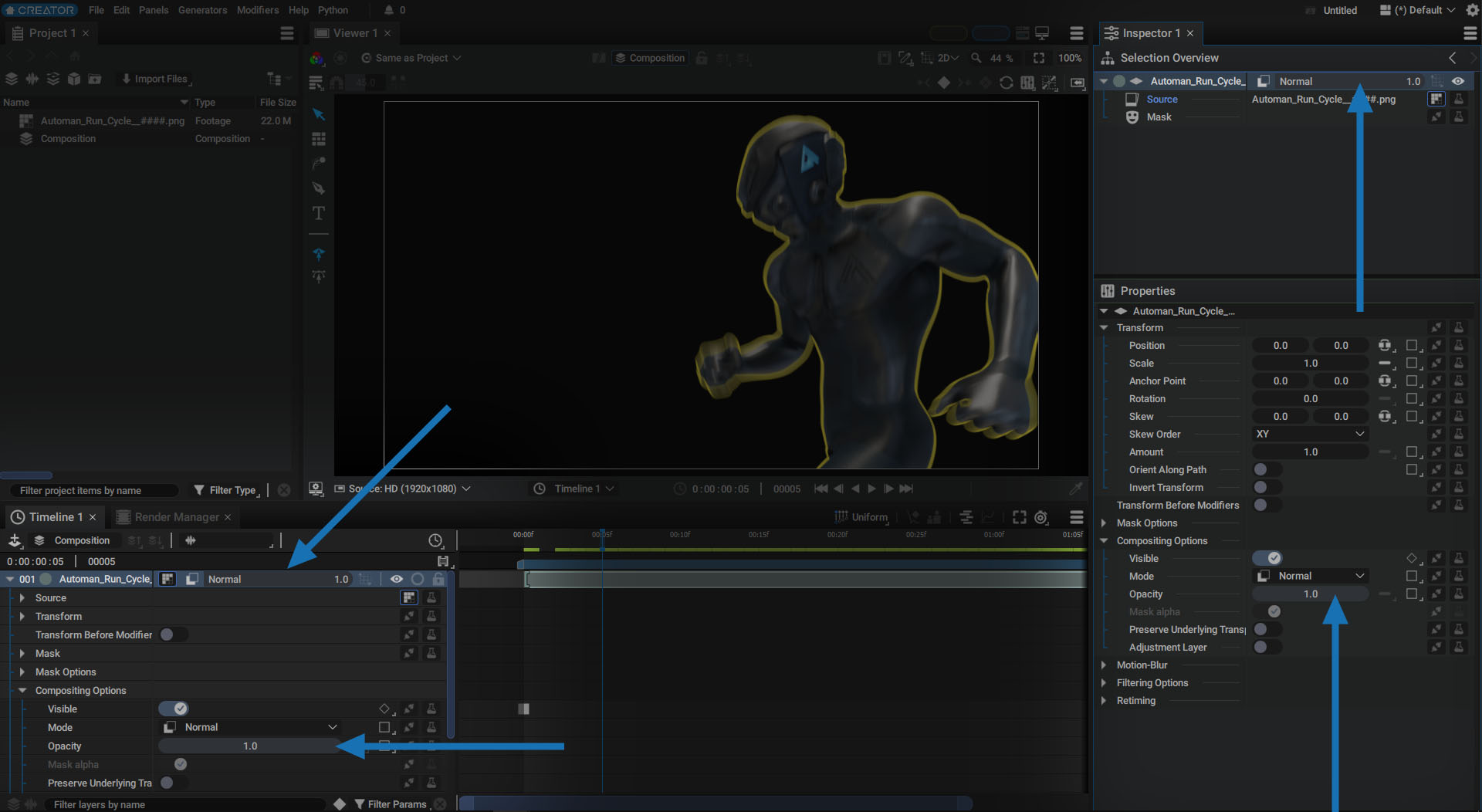Click the Composition button in viewer header

pos(650,58)
